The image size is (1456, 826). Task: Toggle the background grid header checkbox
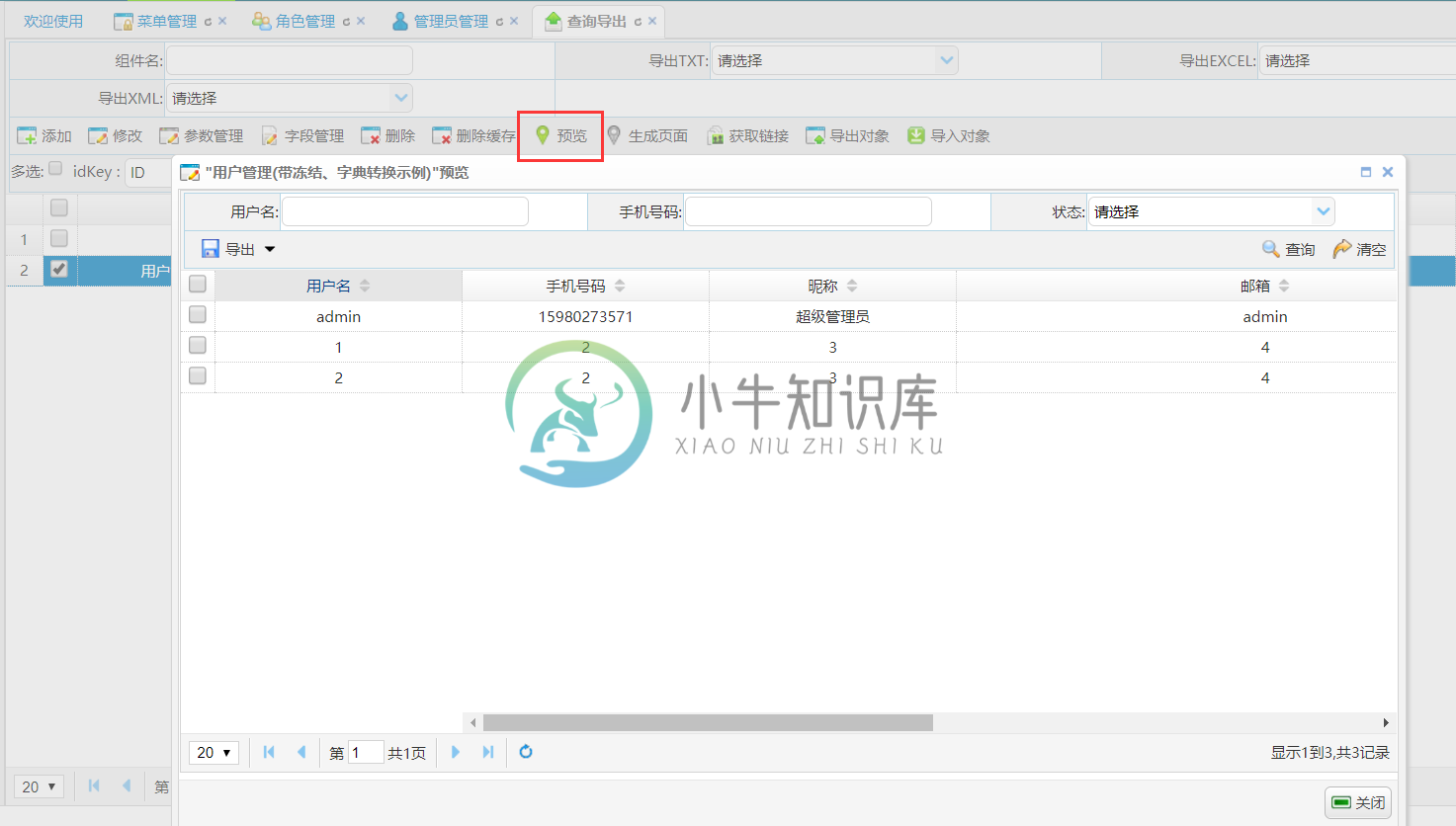(59, 207)
